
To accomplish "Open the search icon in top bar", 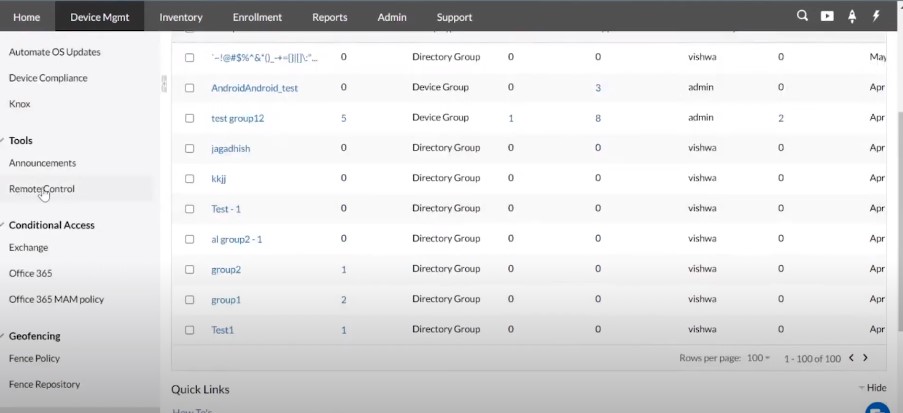I will pyautogui.click(x=802, y=16).
